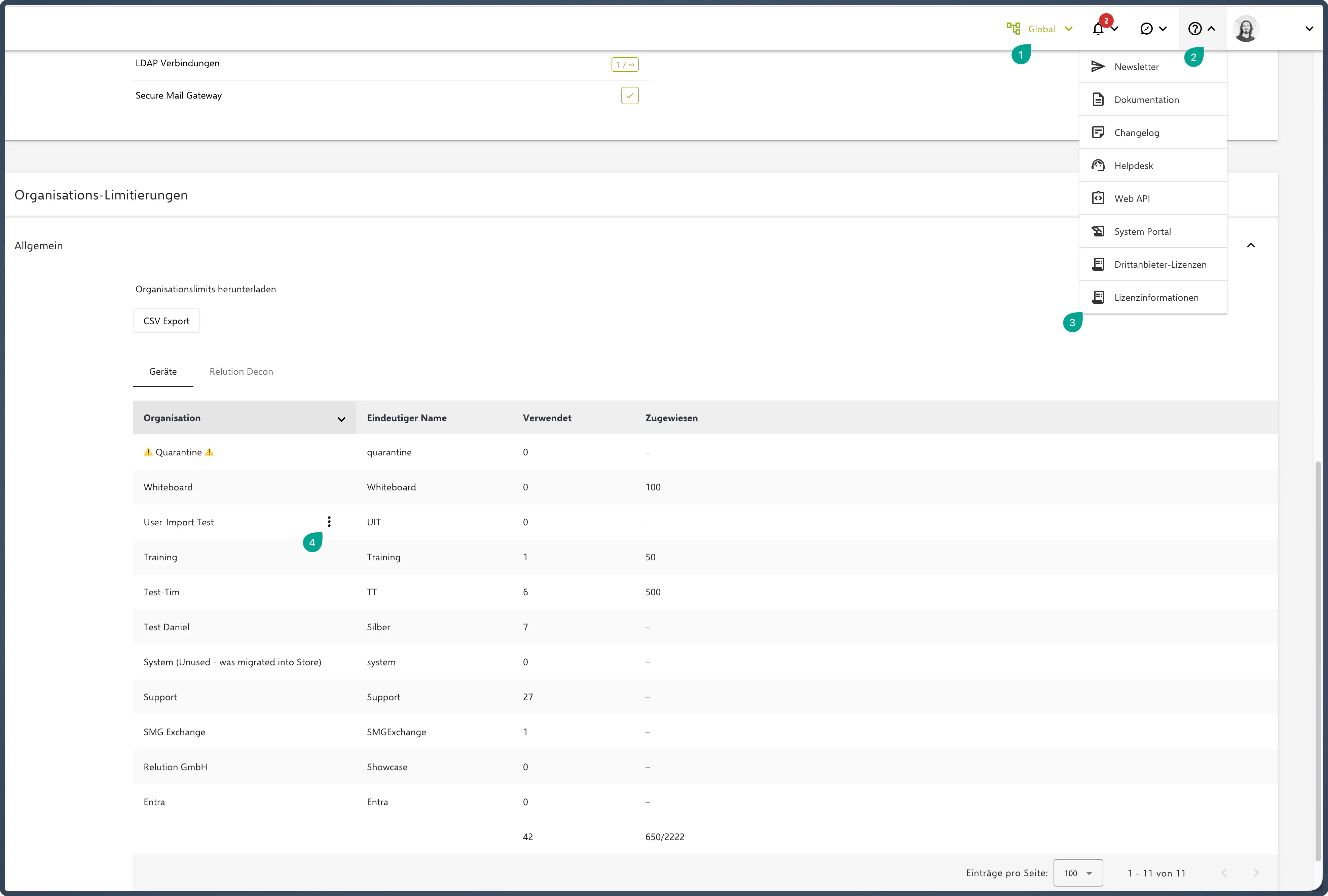Image resolution: width=1328 pixels, height=896 pixels.
Task: Open the help question mark menu
Action: point(1195,29)
